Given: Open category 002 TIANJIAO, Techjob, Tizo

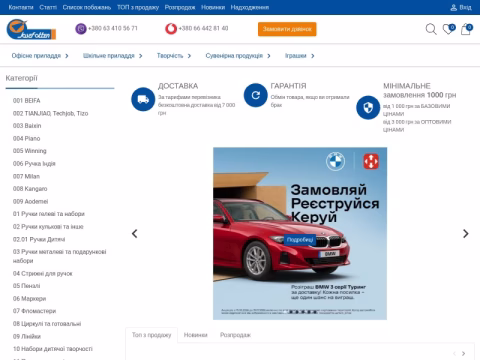Looking at the screenshot, I should click(x=51, y=113).
